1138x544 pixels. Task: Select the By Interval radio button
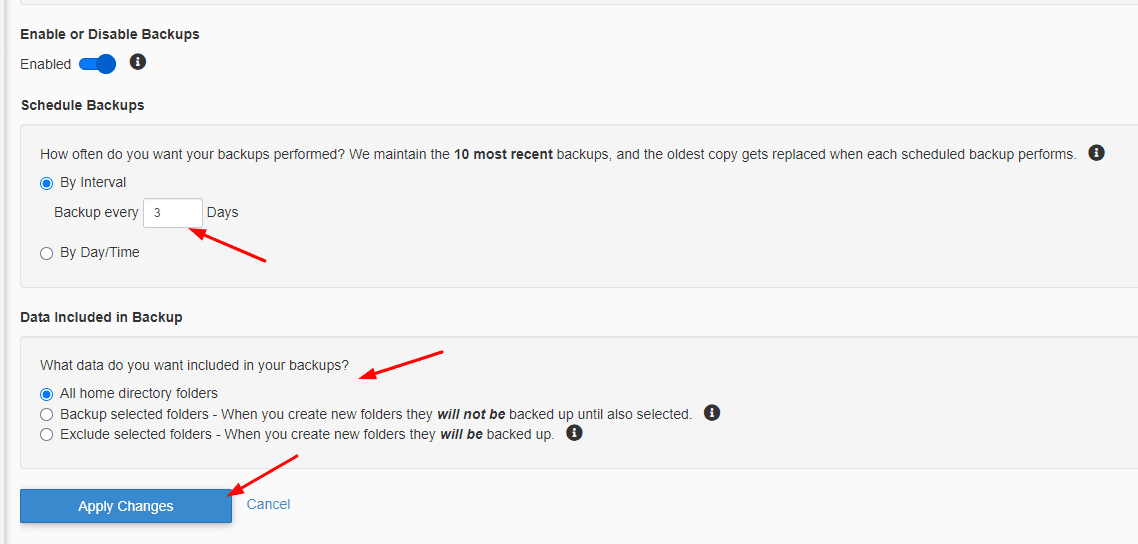click(46, 183)
